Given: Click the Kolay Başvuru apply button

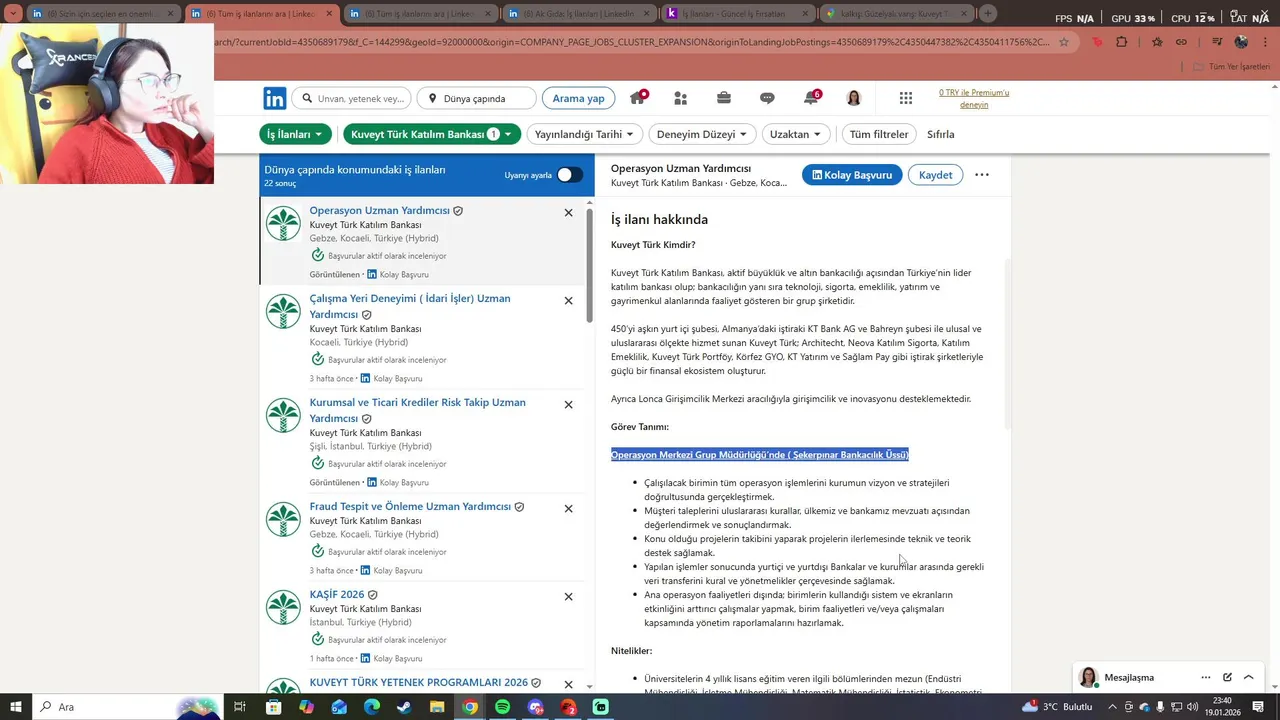Looking at the screenshot, I should click(852, 175).
